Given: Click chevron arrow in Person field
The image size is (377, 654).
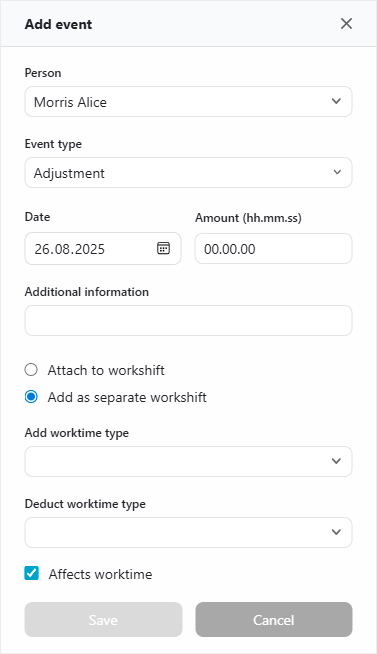Looking at the screenshot, I should coord(336,101).
